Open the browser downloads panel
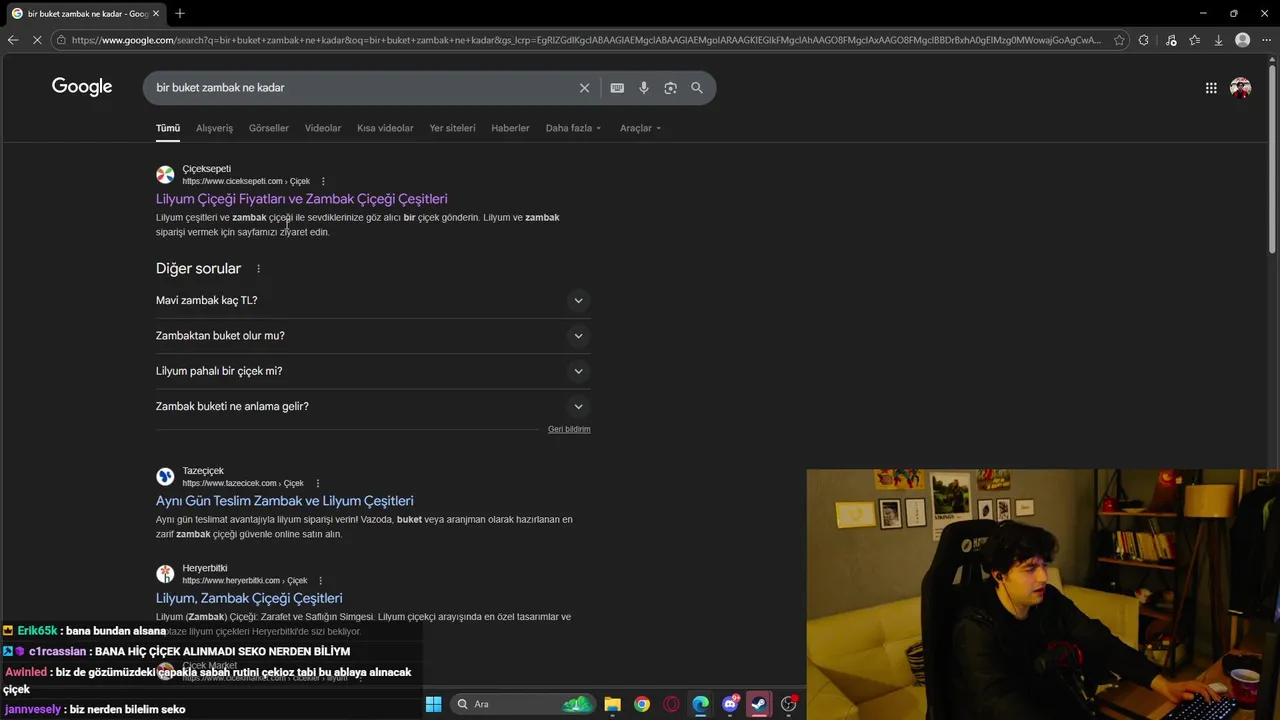This screenshot has height=720, width=1280. click(x=1218, y=40)
